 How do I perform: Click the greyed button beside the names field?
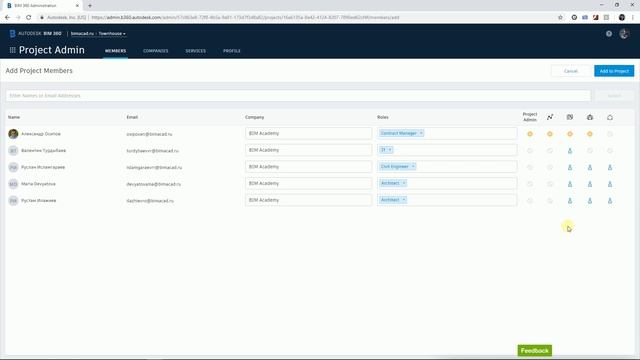[614, 96]
